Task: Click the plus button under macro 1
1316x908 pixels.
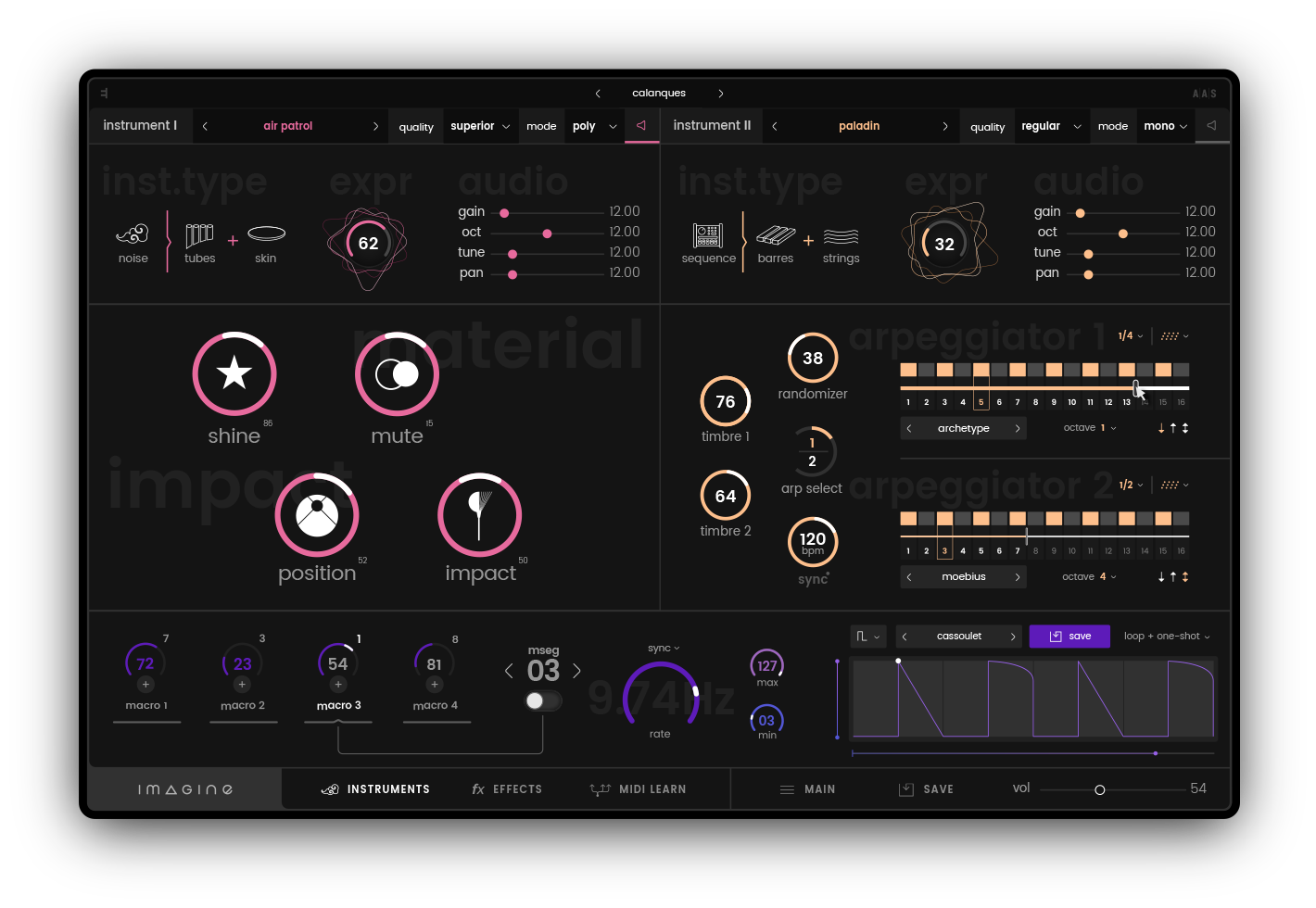Action: [x=146, y=685]
